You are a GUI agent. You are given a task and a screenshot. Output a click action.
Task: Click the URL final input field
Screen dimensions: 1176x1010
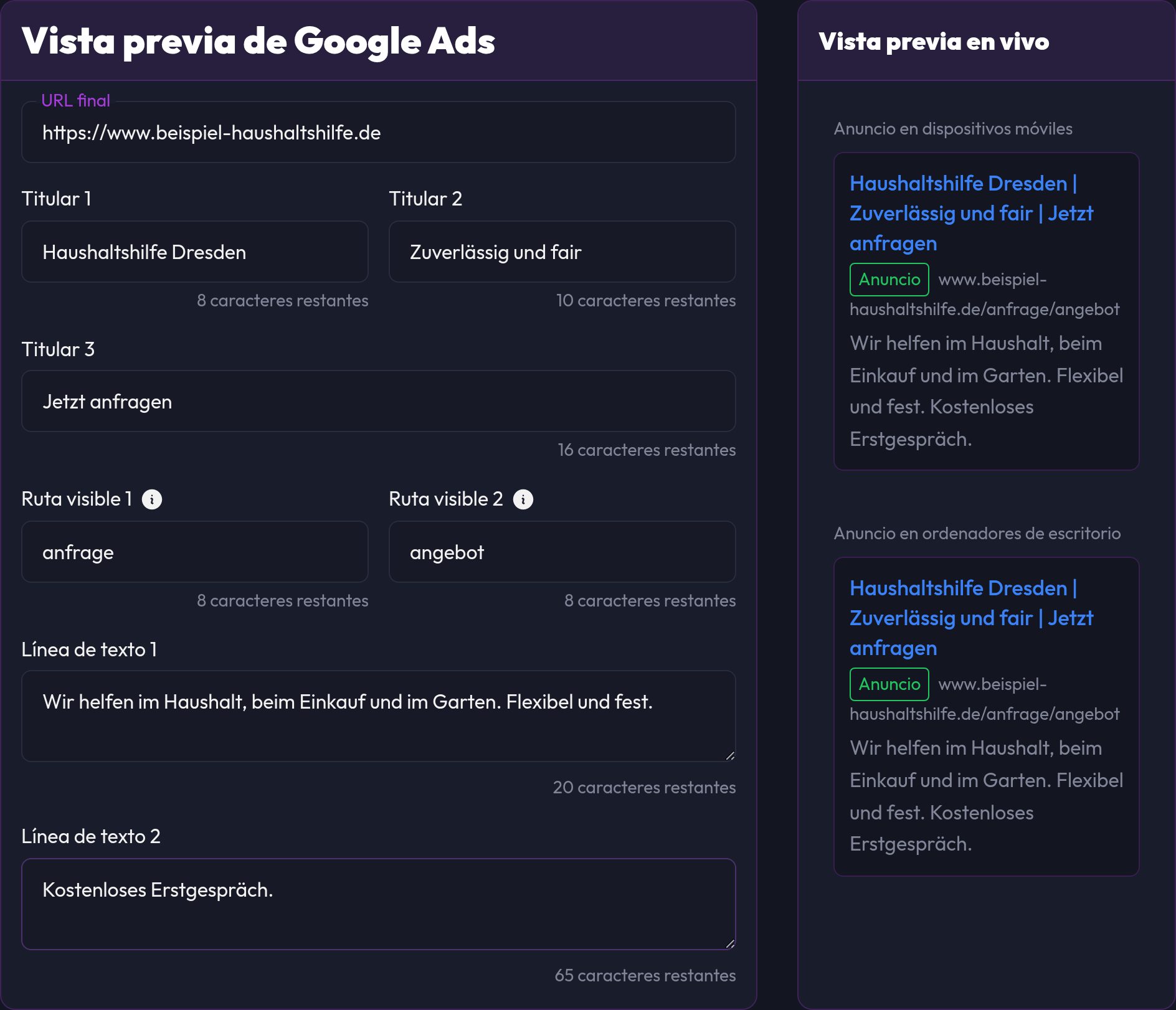click(379, 133)
